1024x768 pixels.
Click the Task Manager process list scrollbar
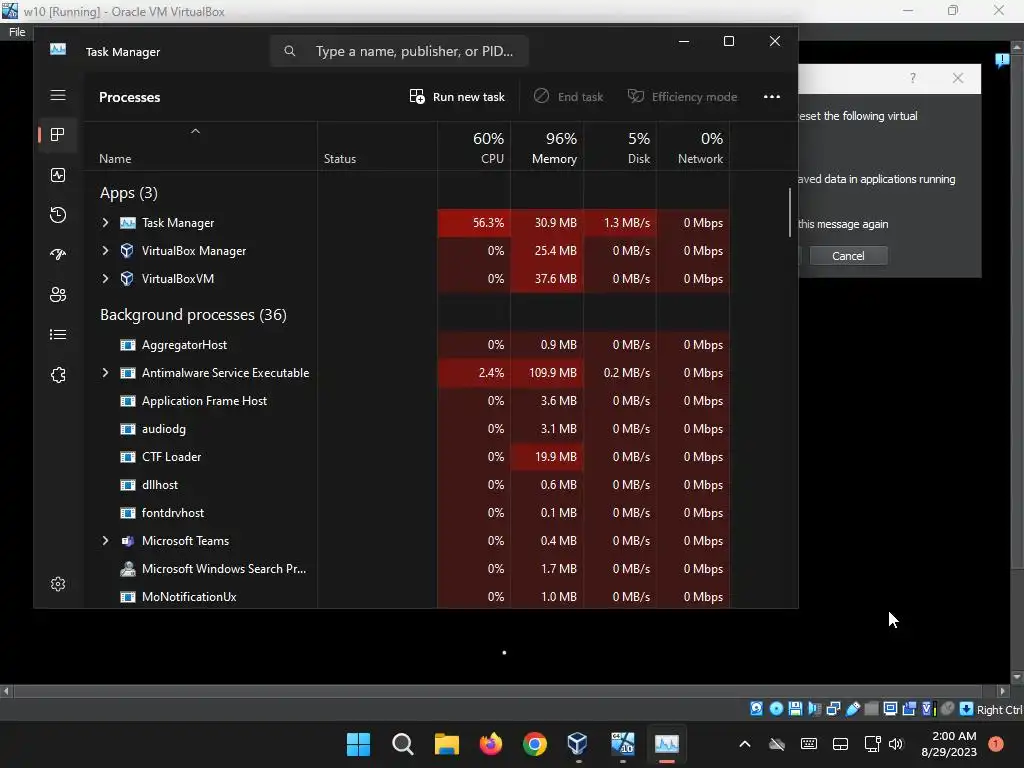coord(790,212)
